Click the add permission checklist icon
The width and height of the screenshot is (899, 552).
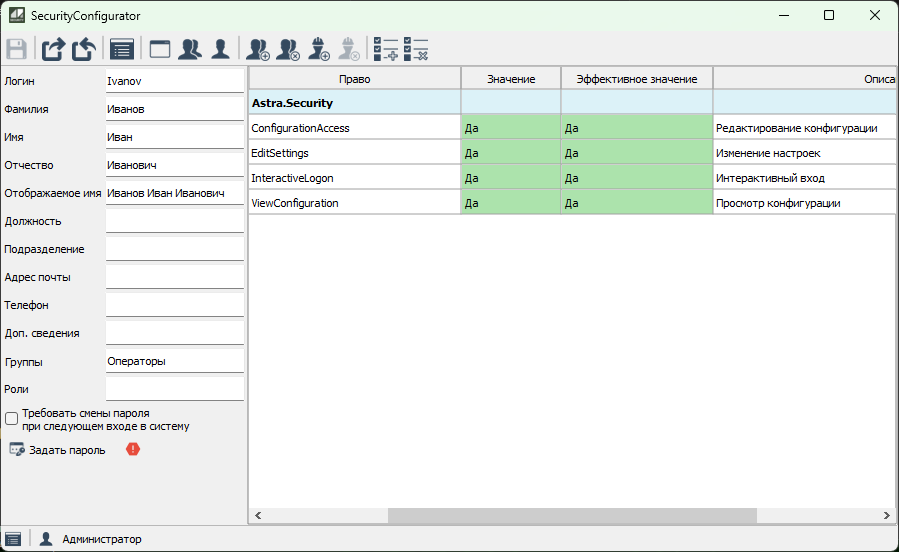click(x=385, y=48)
